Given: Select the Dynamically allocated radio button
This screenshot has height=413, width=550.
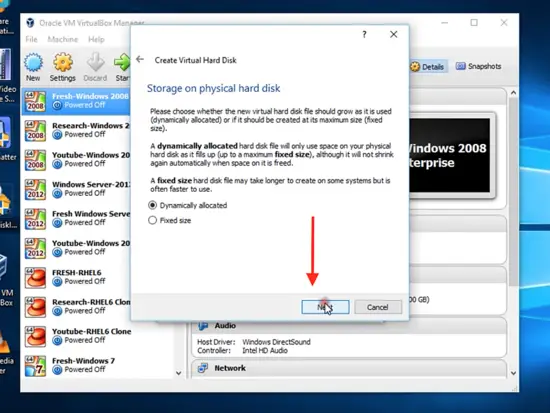Looking at the screenshot, I should pyautogui.click(x=152, y=205).
